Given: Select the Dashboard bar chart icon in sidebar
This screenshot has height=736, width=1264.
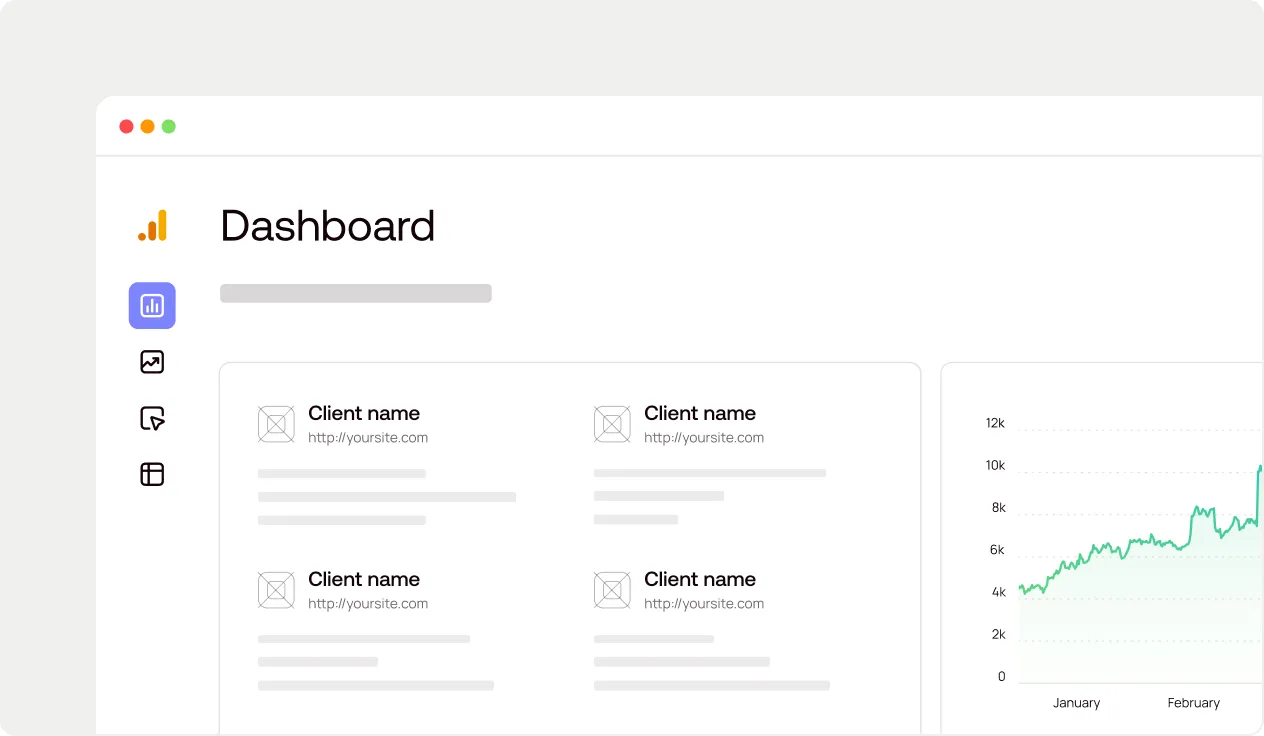Looking at the screenshot, I should [151, 305].
